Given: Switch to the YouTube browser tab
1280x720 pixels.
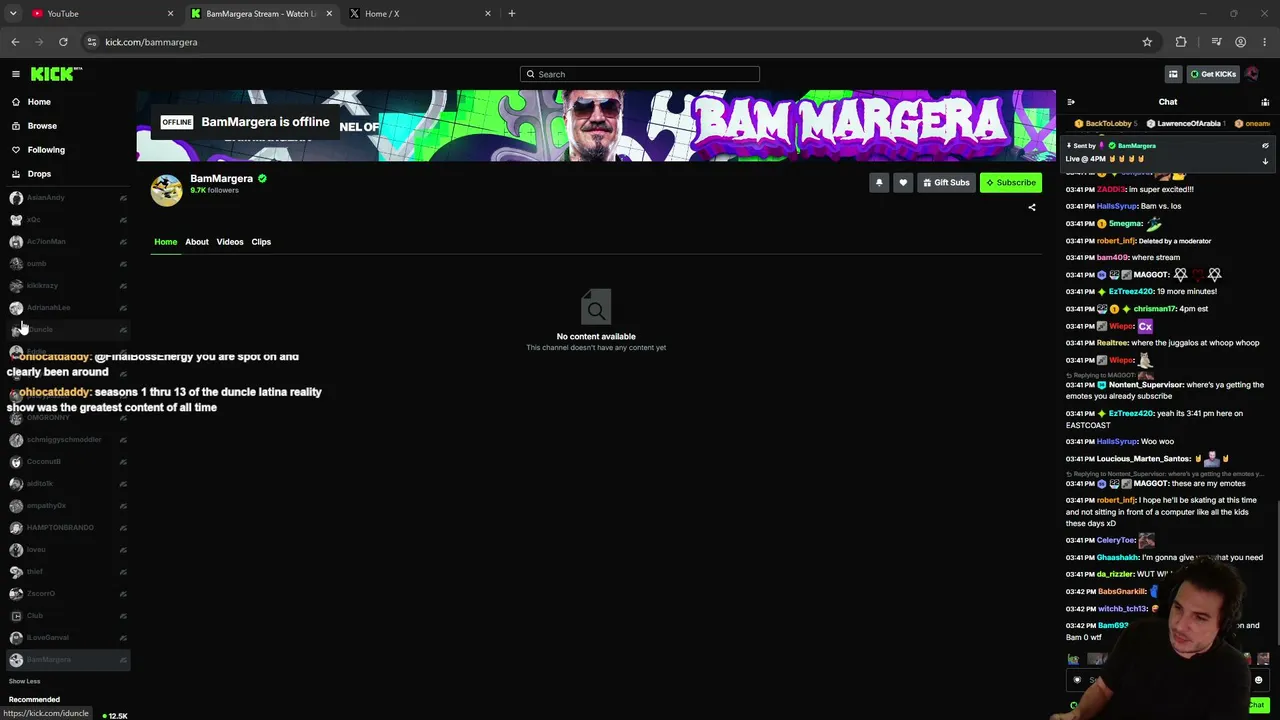Looking at the screenshot, I should click(102, 14).
